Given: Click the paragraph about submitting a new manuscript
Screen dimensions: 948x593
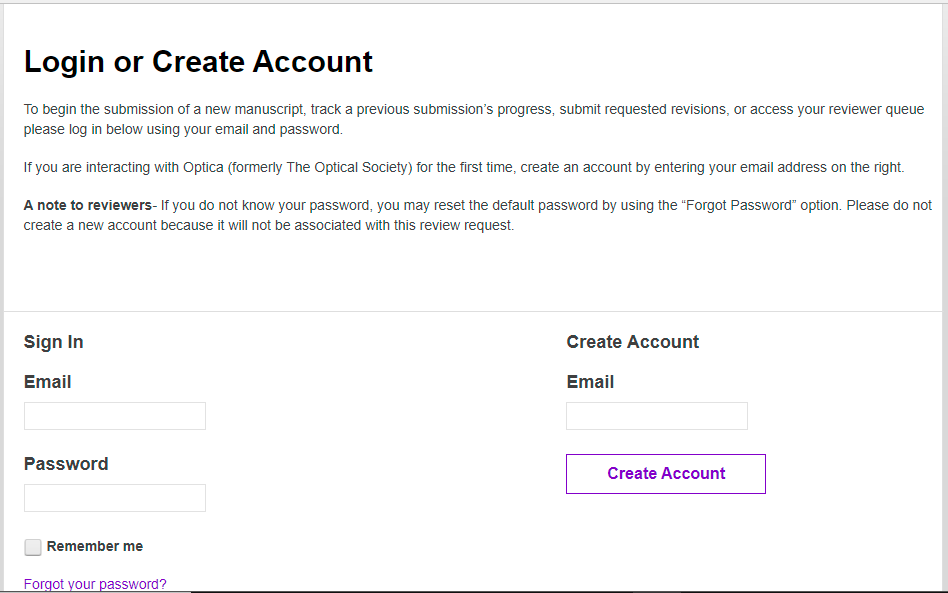Looking at the screenshot, I should [x=300, y=110].
